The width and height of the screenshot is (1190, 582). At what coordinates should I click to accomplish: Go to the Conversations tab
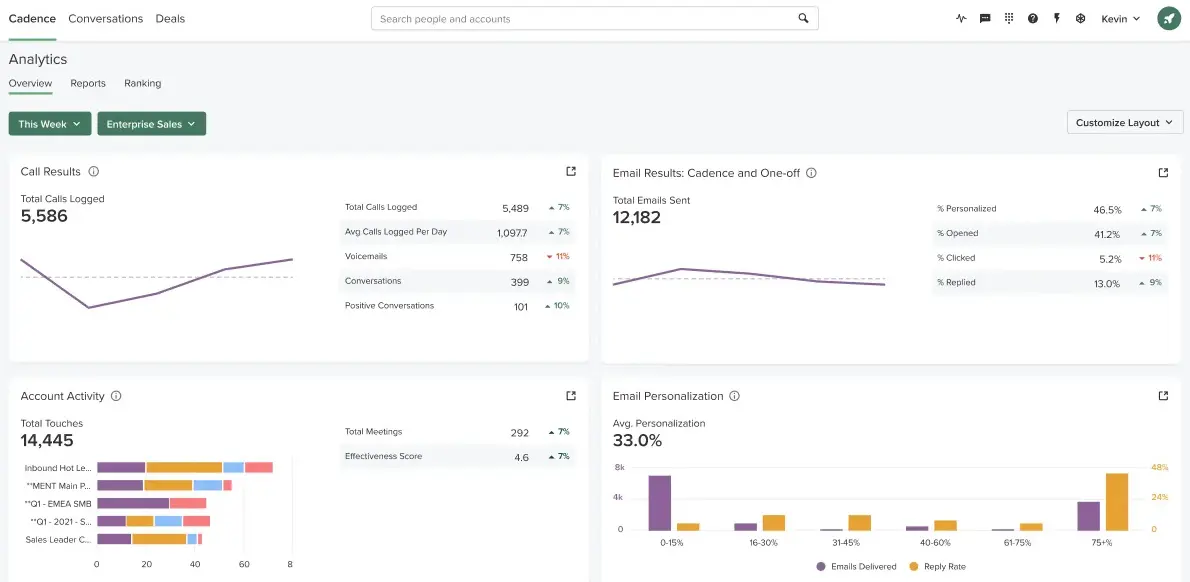(105, 19)
